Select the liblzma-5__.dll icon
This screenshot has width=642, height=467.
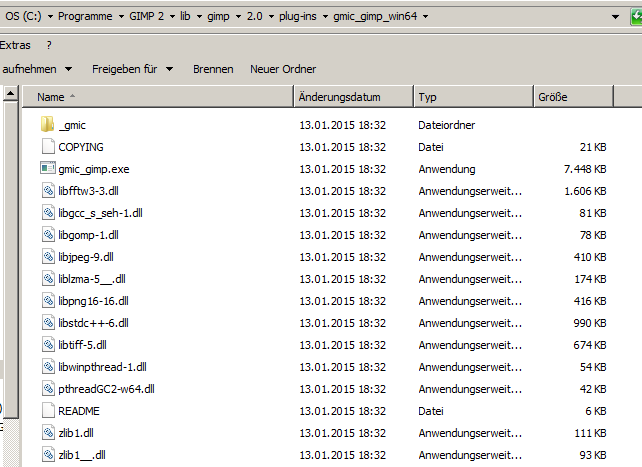coord(48,279)
